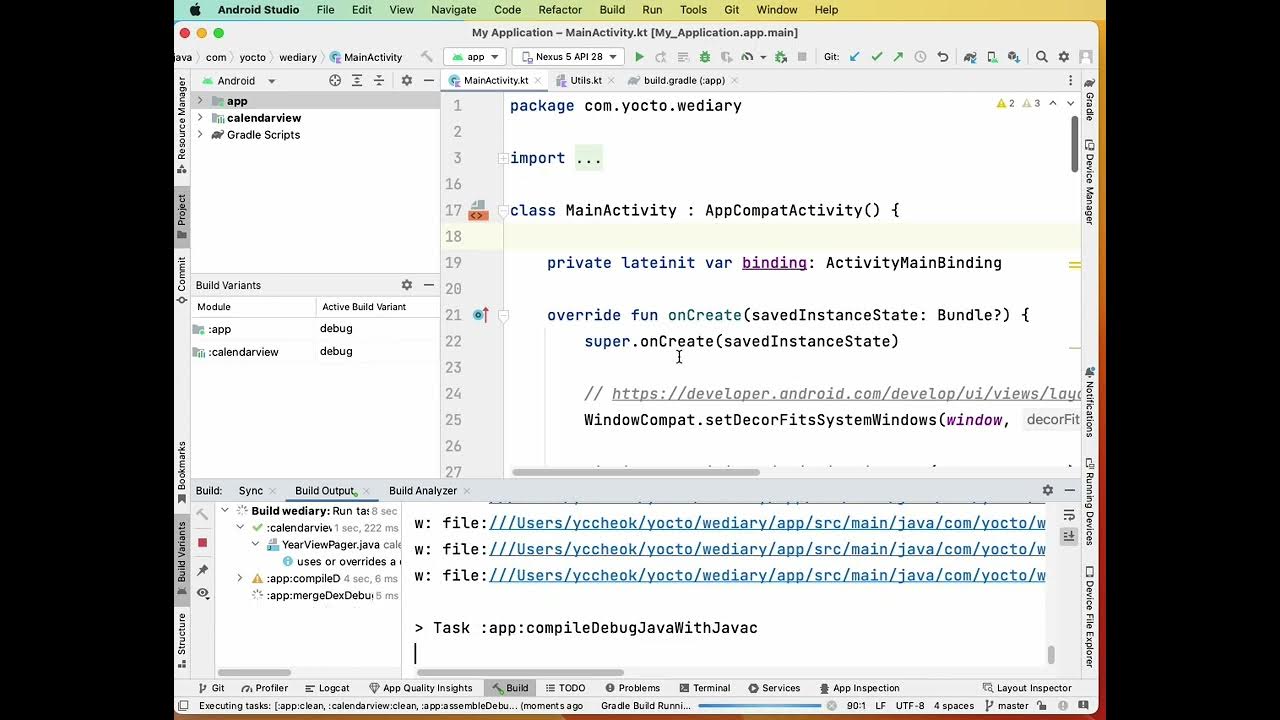Screen dimensions: 1280x720
Task: Open the app run configuration dropdown
Action: (475, 57)
